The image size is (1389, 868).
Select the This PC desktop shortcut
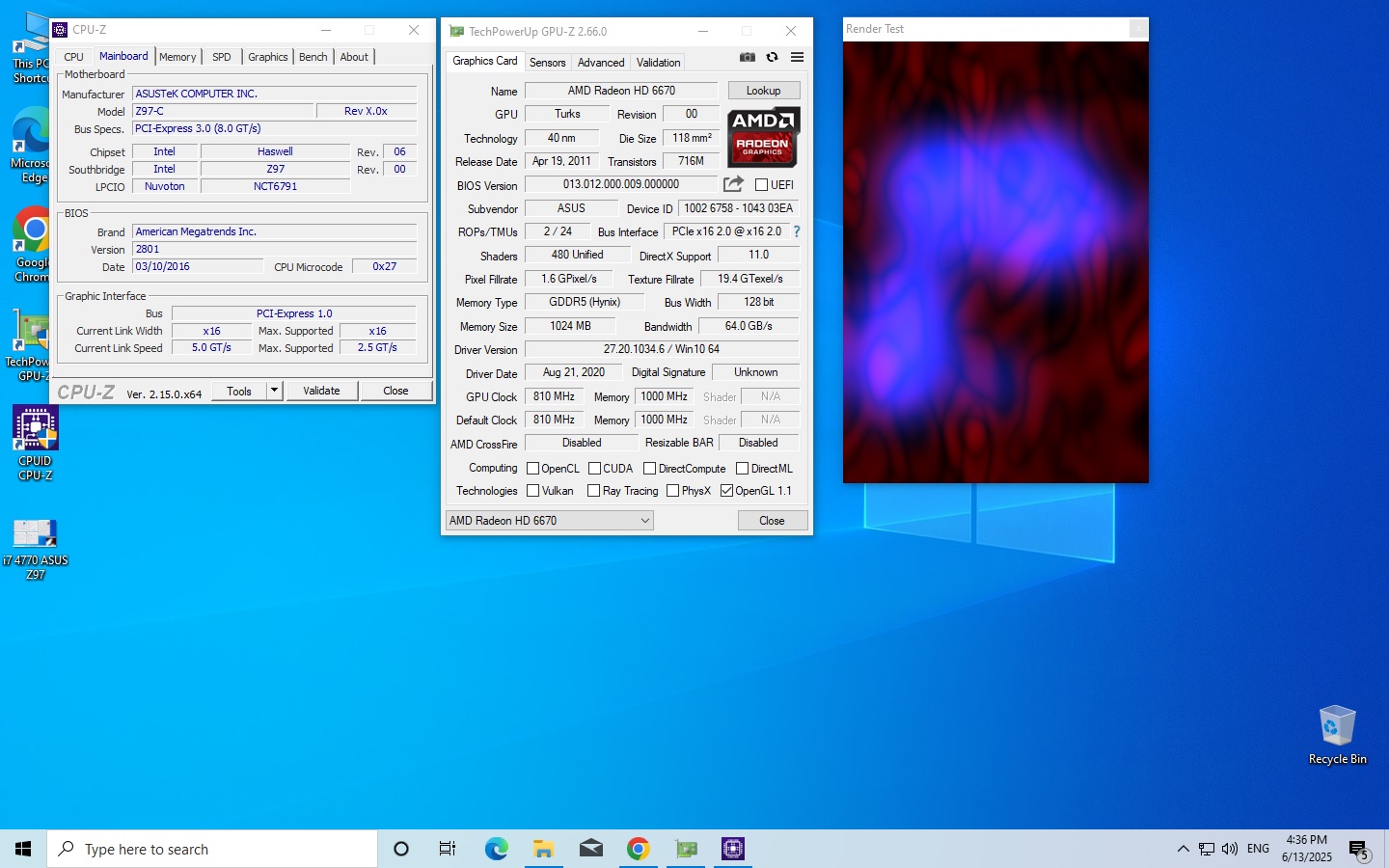31,48
